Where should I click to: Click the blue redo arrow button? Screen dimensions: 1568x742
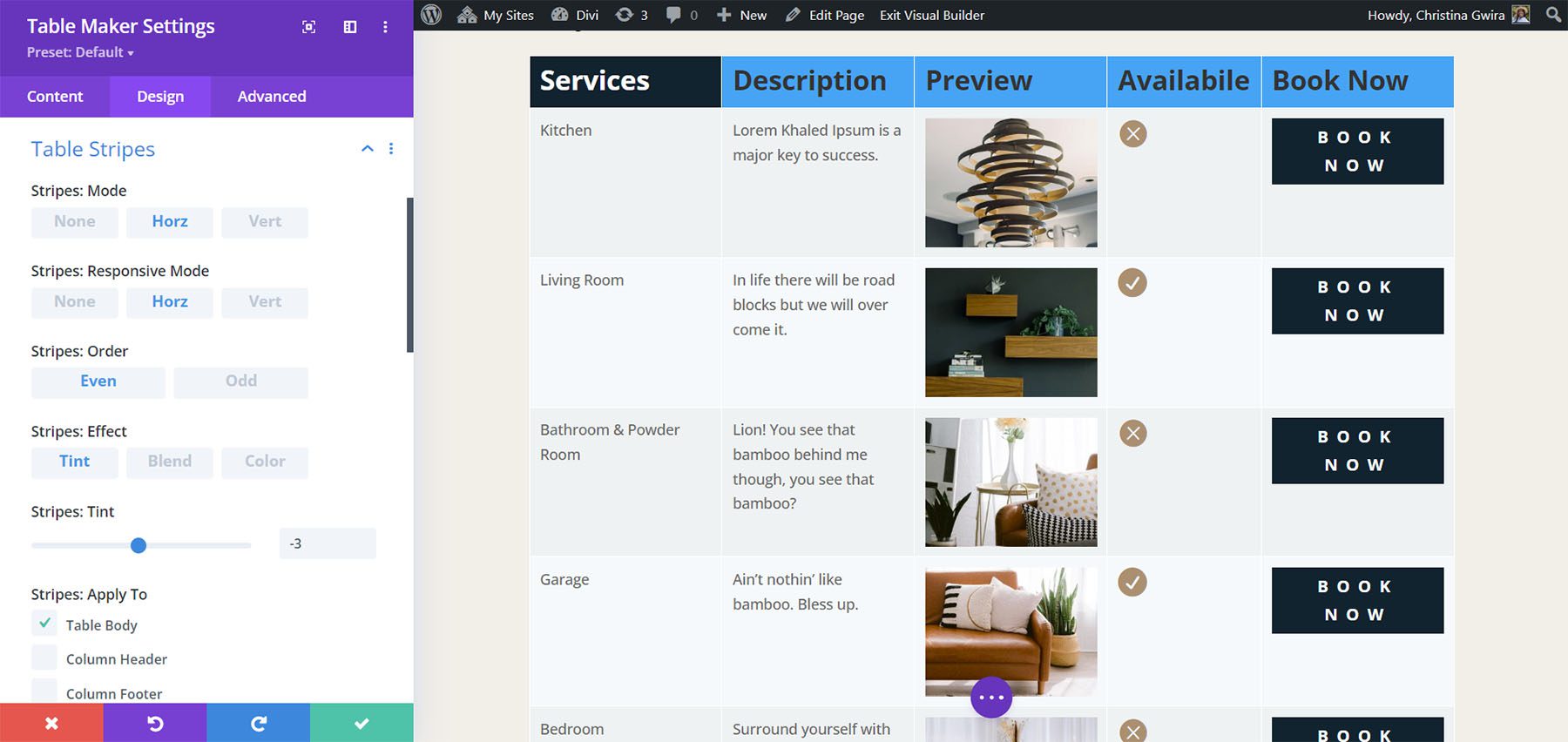258,723
